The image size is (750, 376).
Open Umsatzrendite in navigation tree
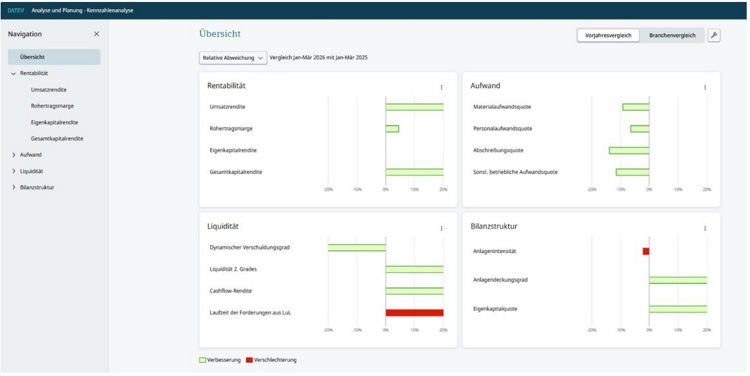pos(49,90)
